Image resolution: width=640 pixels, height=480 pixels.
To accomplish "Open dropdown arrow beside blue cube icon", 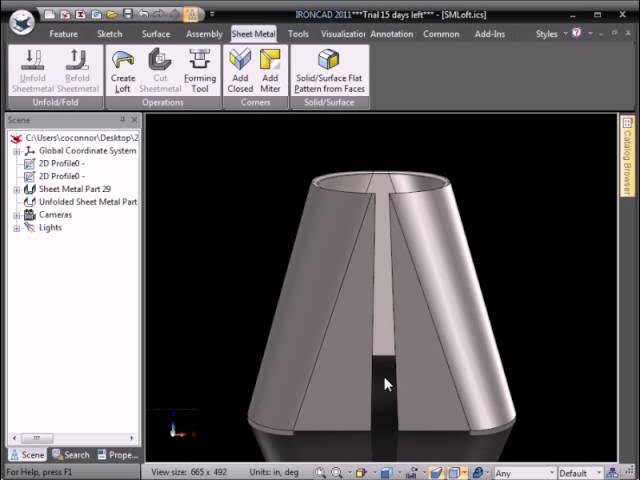I will [x=399, y=473].
